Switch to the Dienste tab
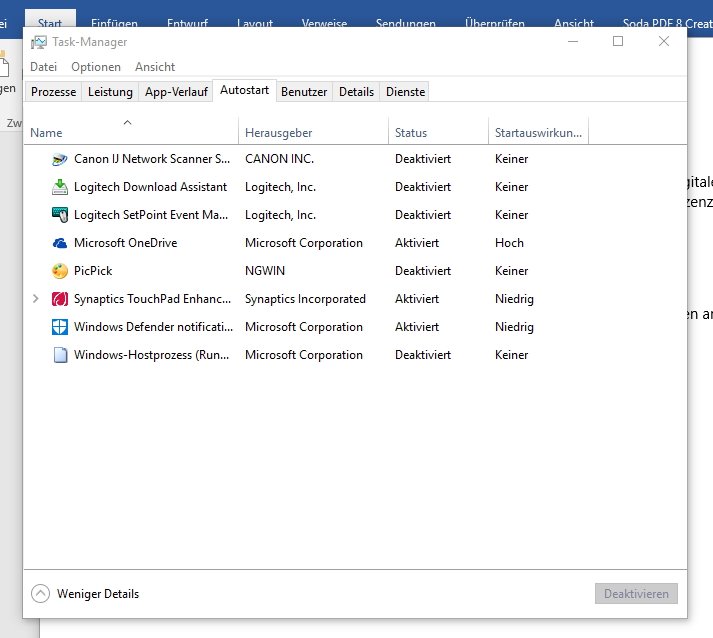 [x=405, y=92]
